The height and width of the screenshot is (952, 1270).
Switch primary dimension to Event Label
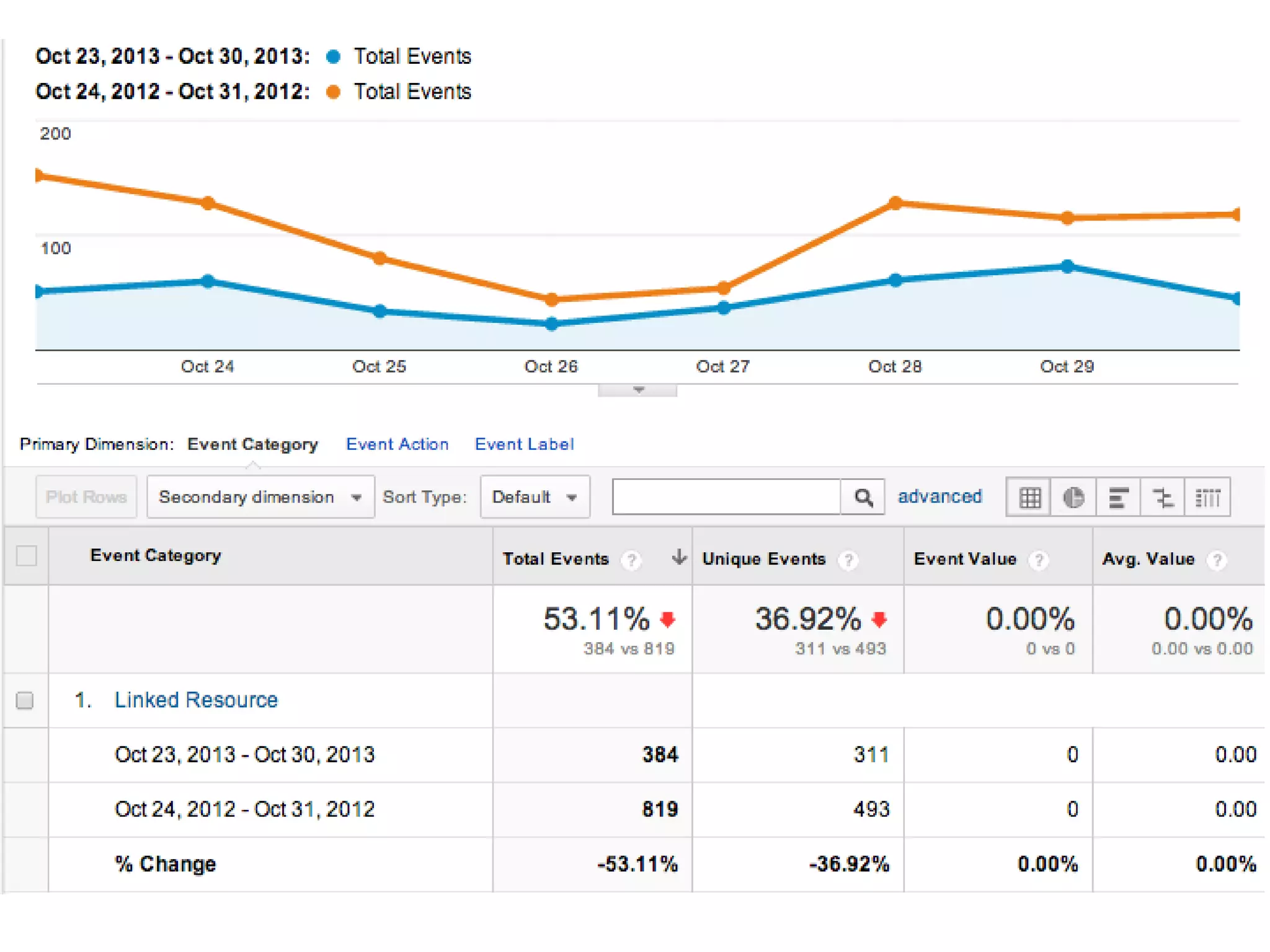pyautogui.click(x=524, y=444)
